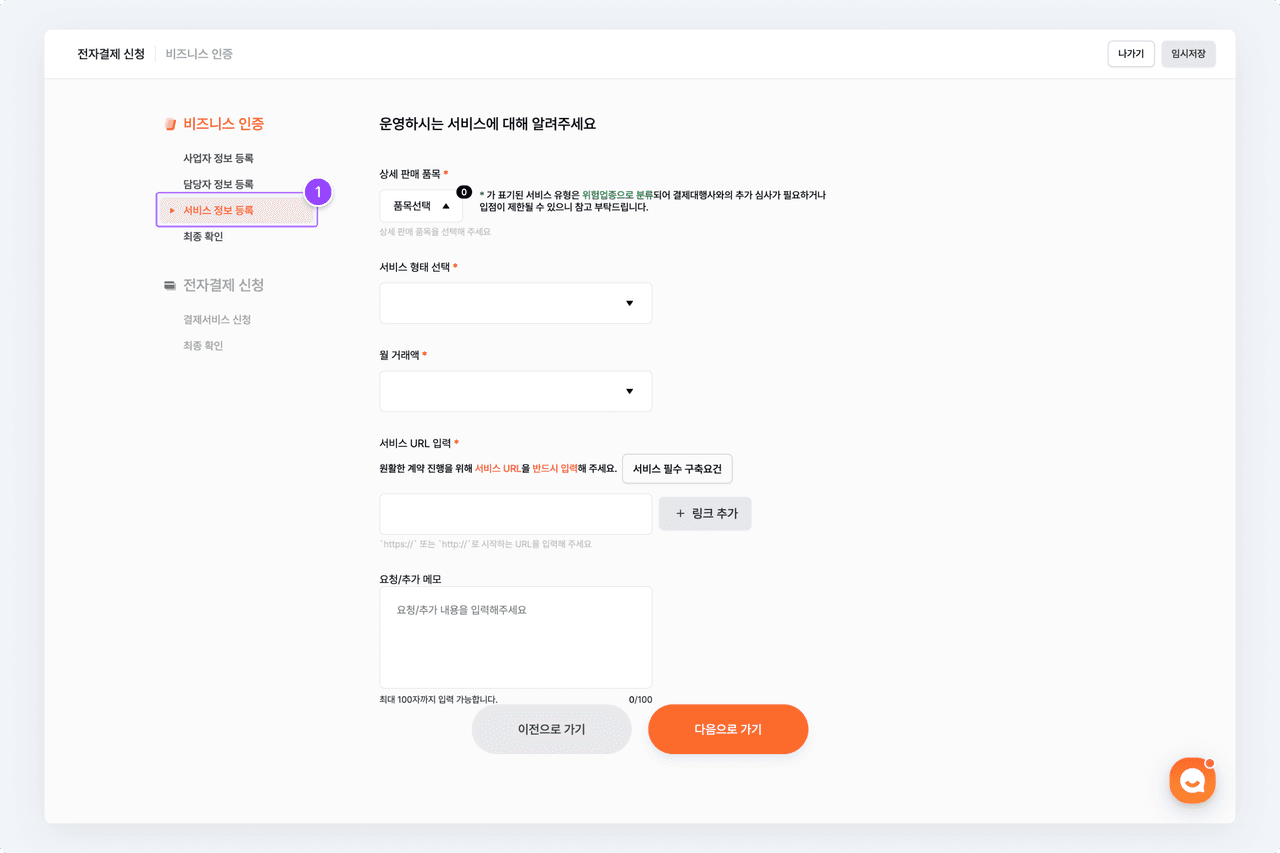Click the + 링크 추가 button
Image resolution: width=1280 pixels, height=853 pixels.
tap(705, 513)
